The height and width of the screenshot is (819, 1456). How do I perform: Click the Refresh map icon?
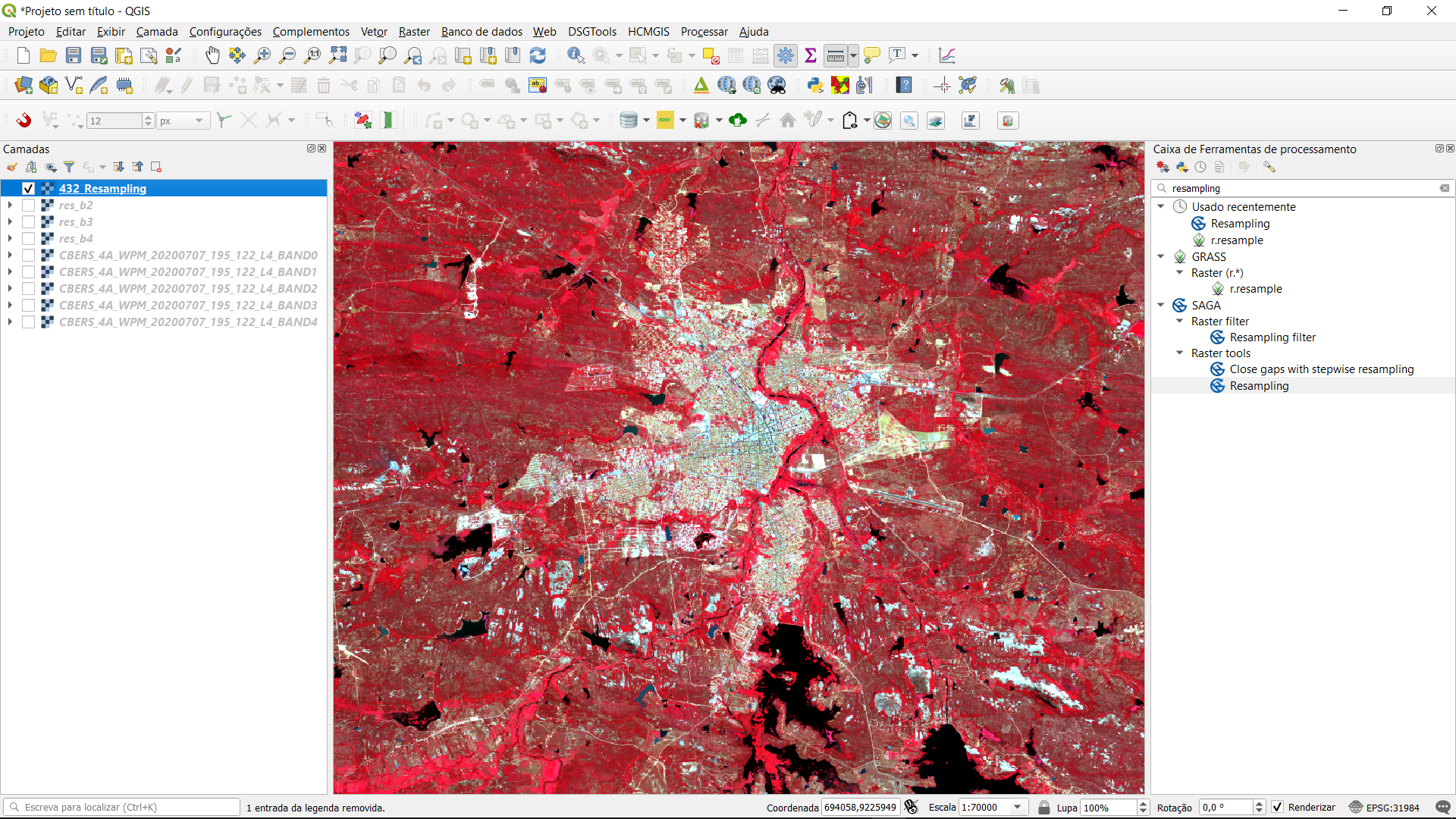538,55
